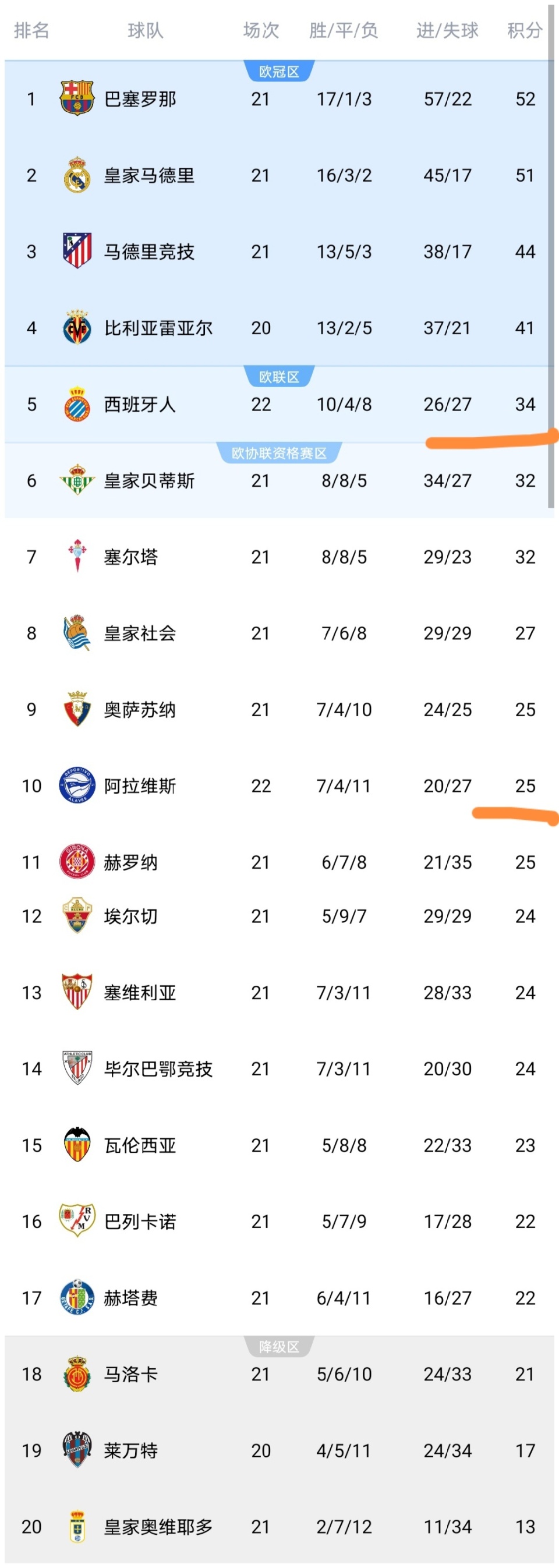
Task: Select the 欧协联资格赛区 zone label
Action: click(x=279, y=454)
